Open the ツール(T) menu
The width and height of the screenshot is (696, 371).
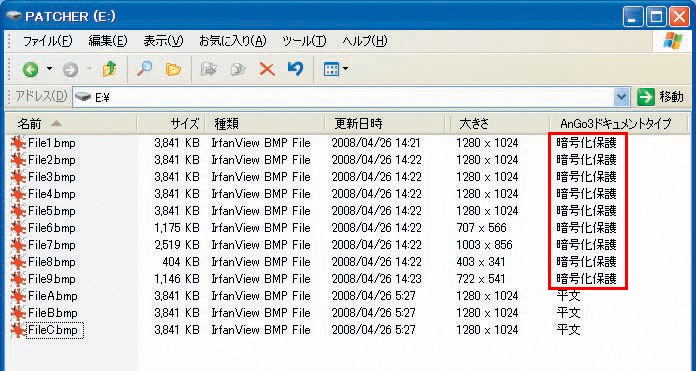click(304, 41)
